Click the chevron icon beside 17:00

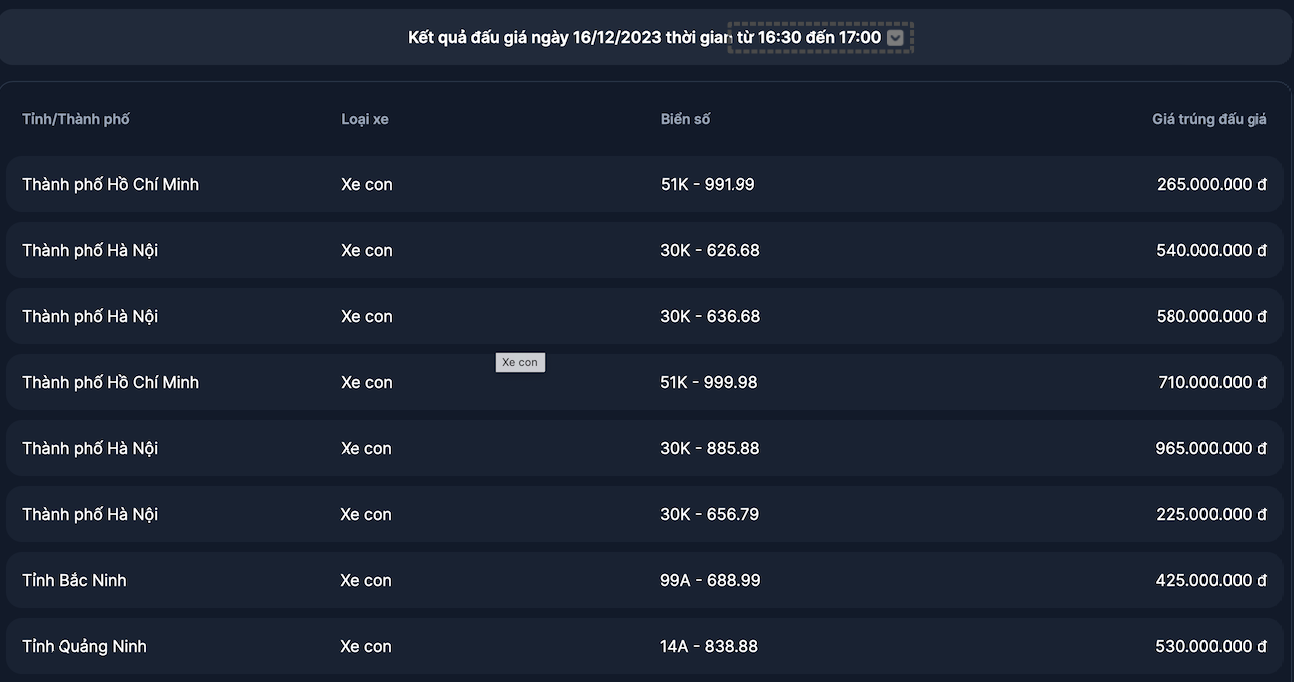(x=895, y=38)
